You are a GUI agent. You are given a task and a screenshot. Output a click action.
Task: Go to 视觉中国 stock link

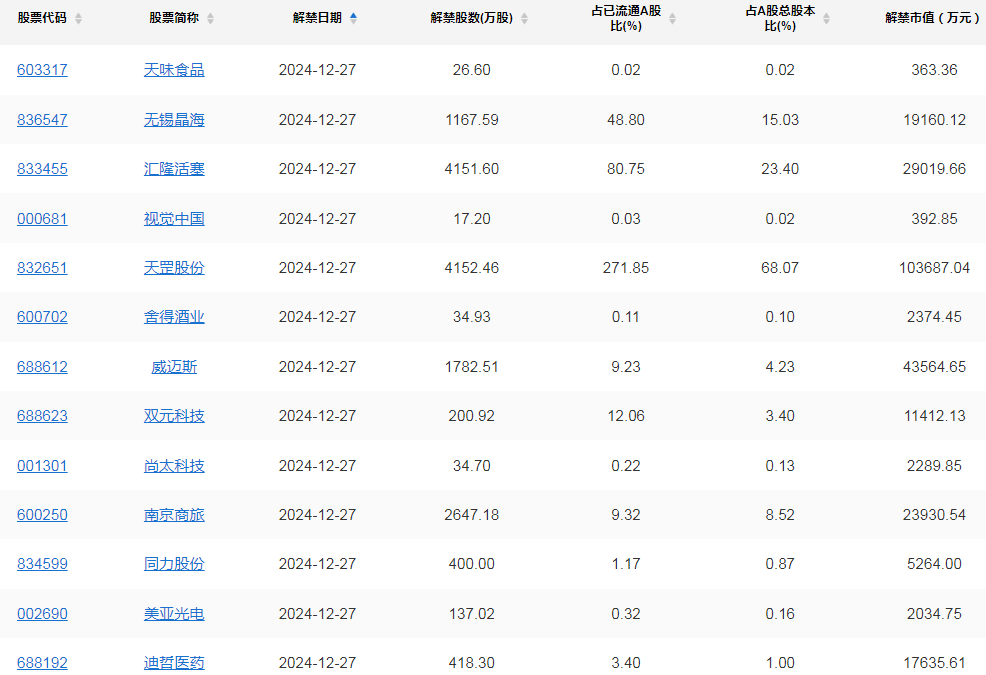174,218
